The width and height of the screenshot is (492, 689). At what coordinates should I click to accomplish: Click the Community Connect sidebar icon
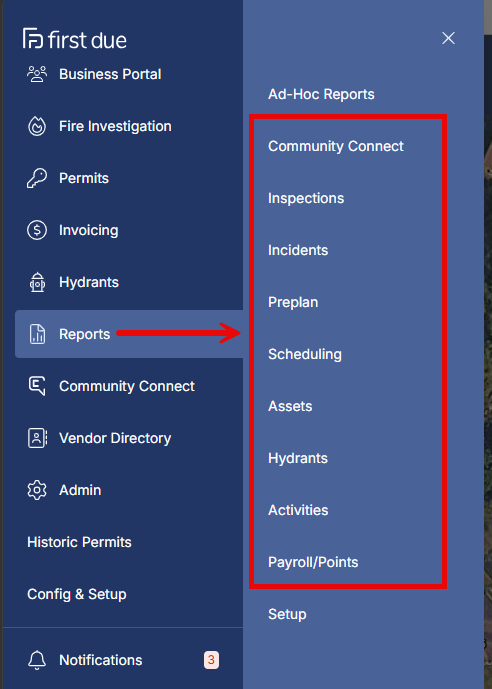(37, 386)
